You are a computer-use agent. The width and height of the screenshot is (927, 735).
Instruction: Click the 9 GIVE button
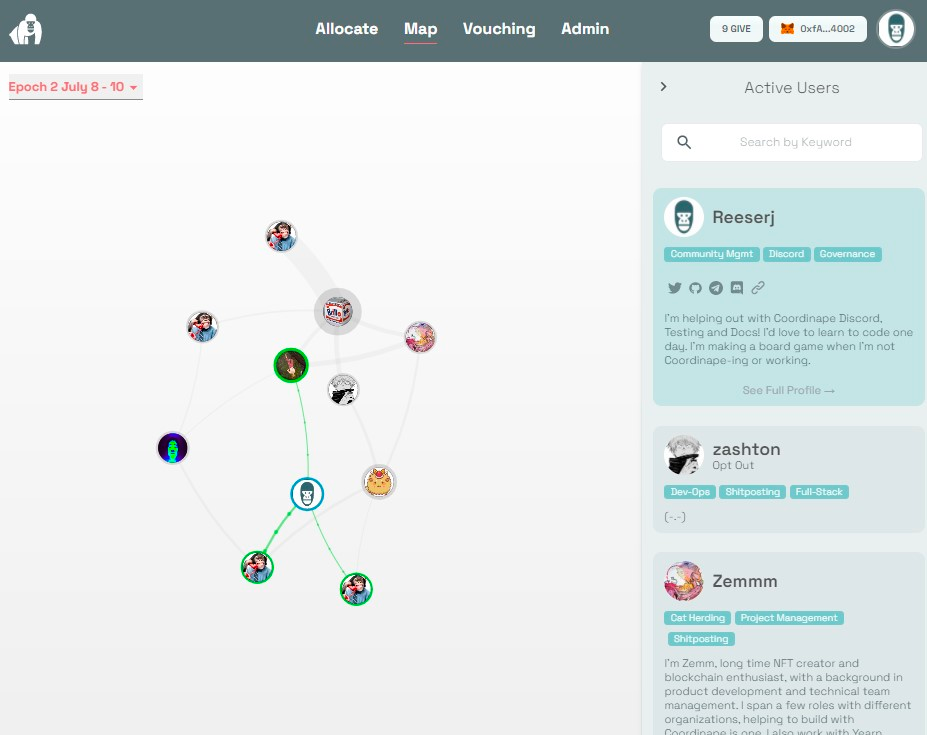(736, 29)
